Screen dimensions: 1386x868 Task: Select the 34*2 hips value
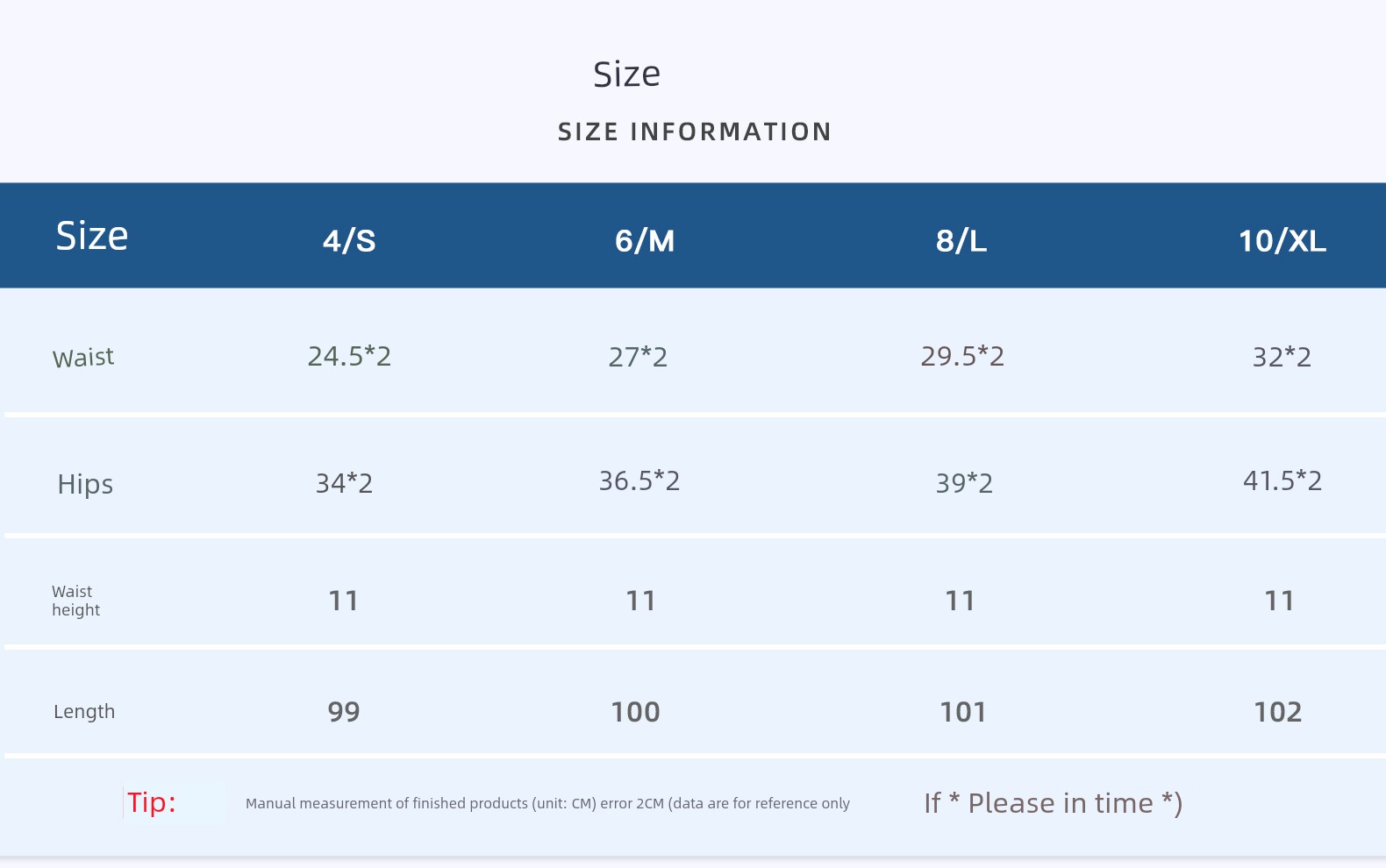pos(344,483)
